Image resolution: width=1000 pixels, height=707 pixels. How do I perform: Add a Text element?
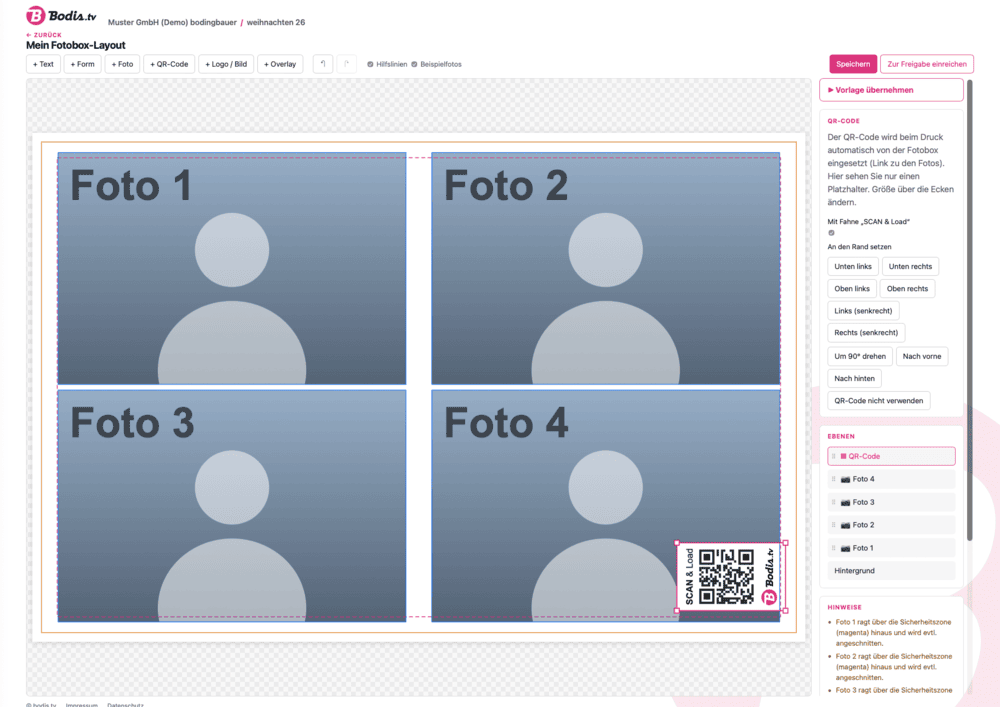43,64
